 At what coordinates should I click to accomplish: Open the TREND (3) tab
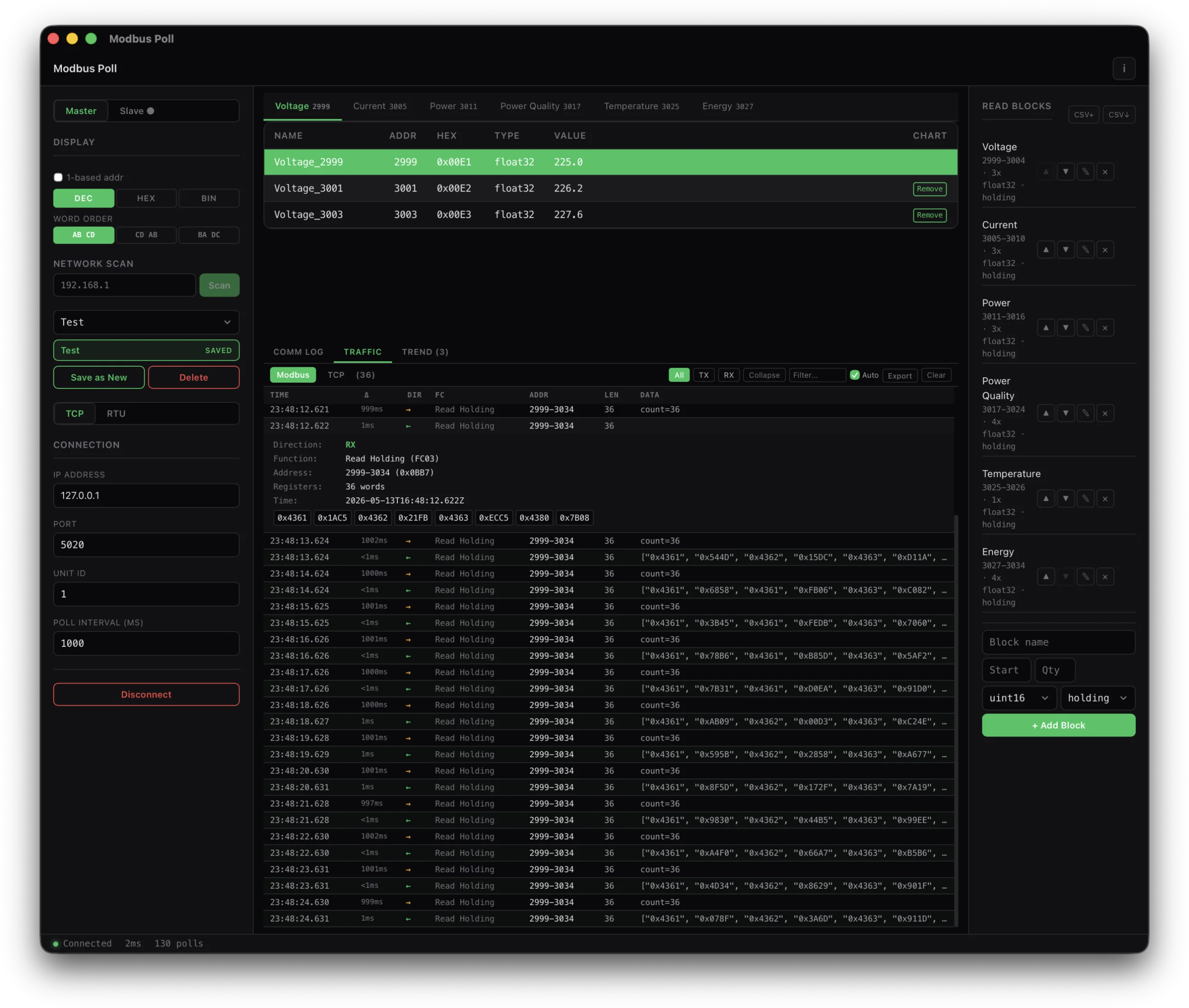click(425, 352)
